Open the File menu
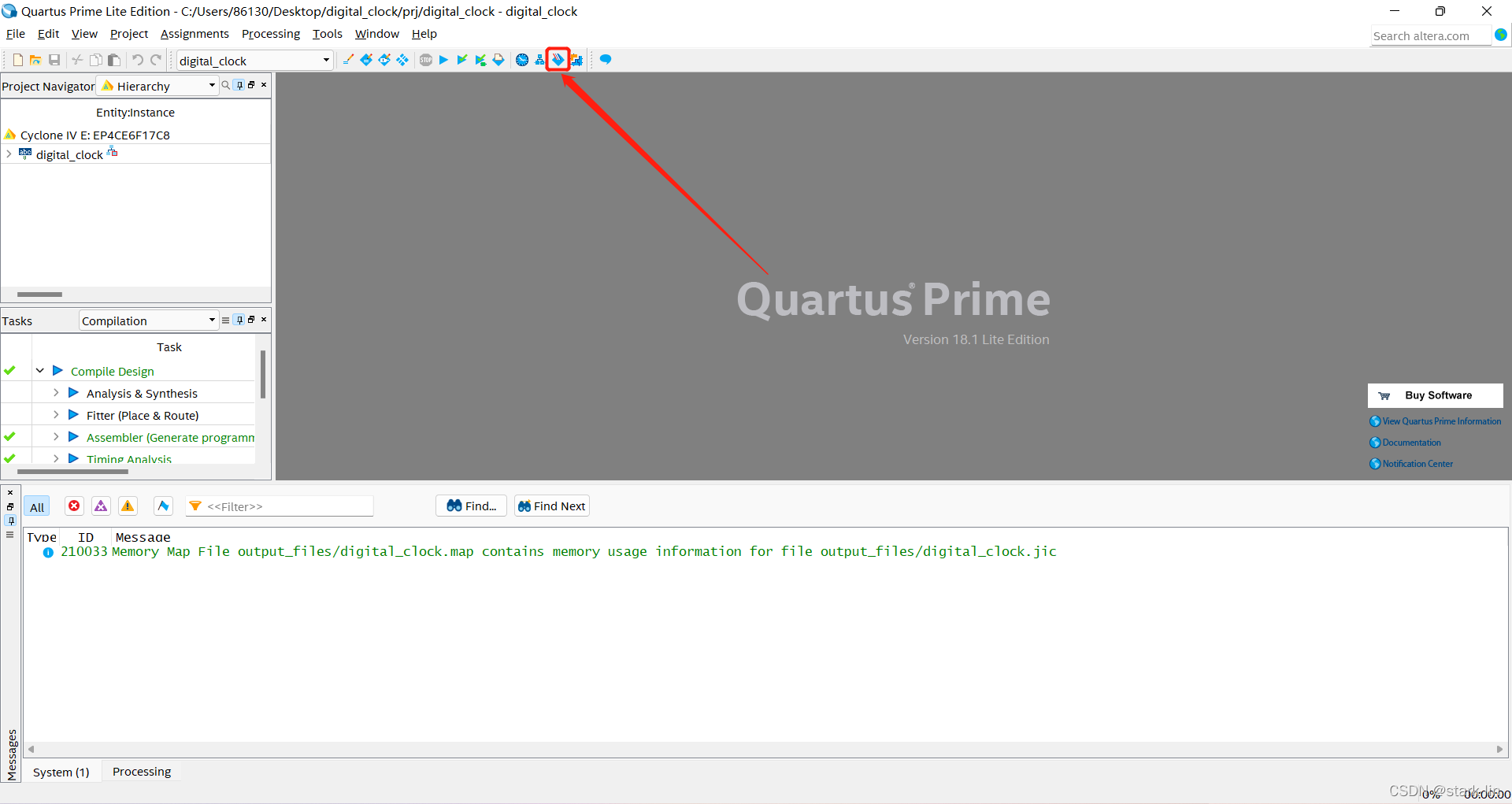 (16, 34)
